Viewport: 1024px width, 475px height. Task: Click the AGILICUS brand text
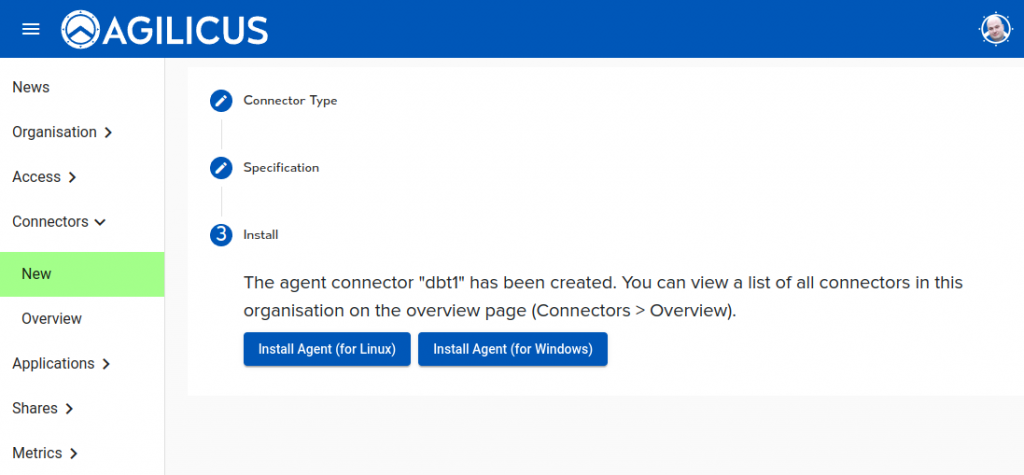187,30
